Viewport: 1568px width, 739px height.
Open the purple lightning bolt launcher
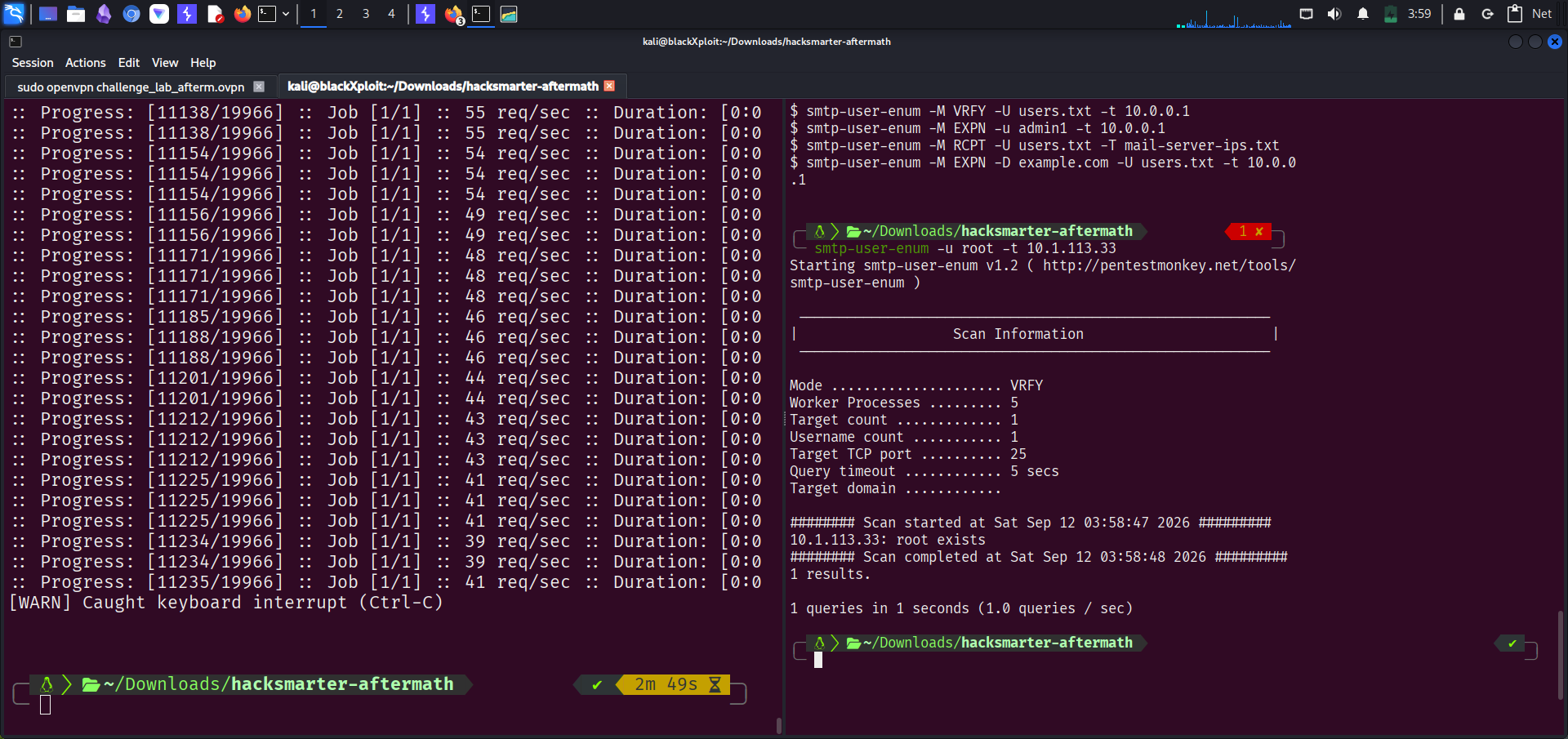coord(187,14)
